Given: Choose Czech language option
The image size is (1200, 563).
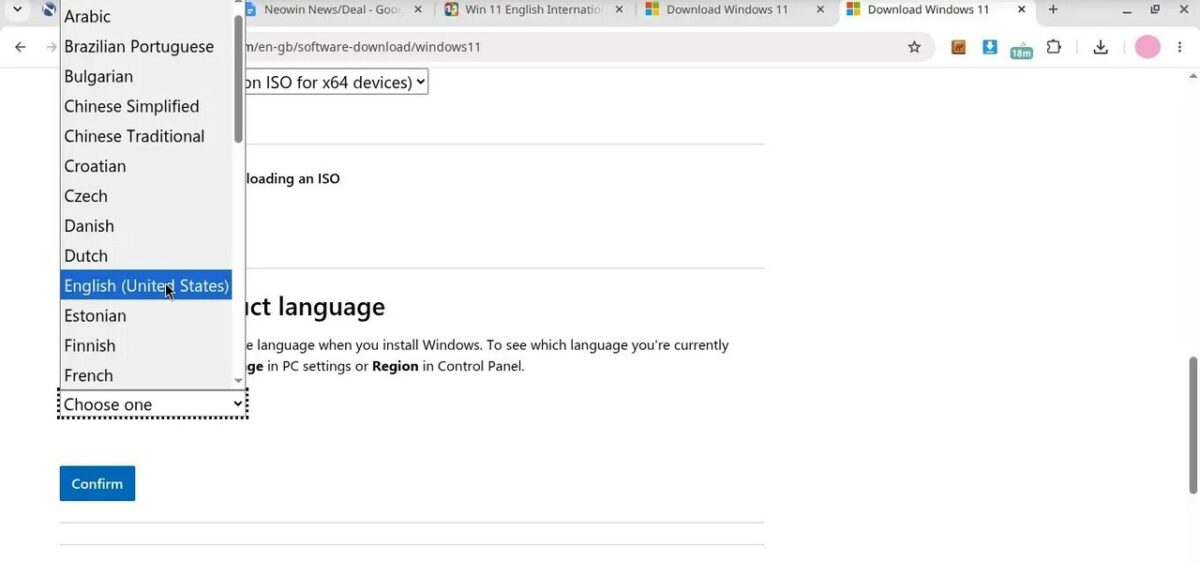Looking at the screenshot, I should [146, 196].
